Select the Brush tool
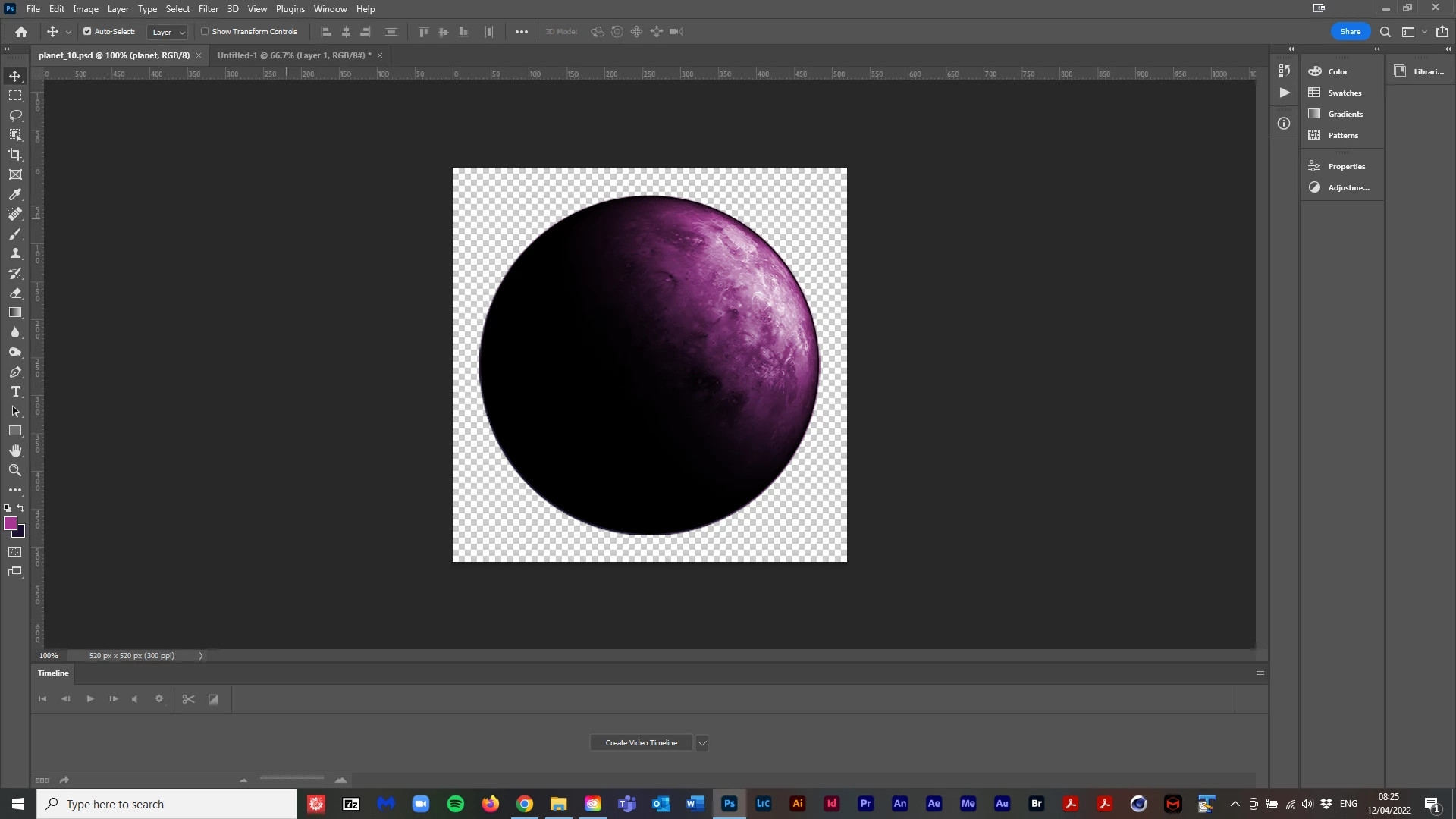Viewport: 1456px width, 819px height. click(x=15, y=234)
